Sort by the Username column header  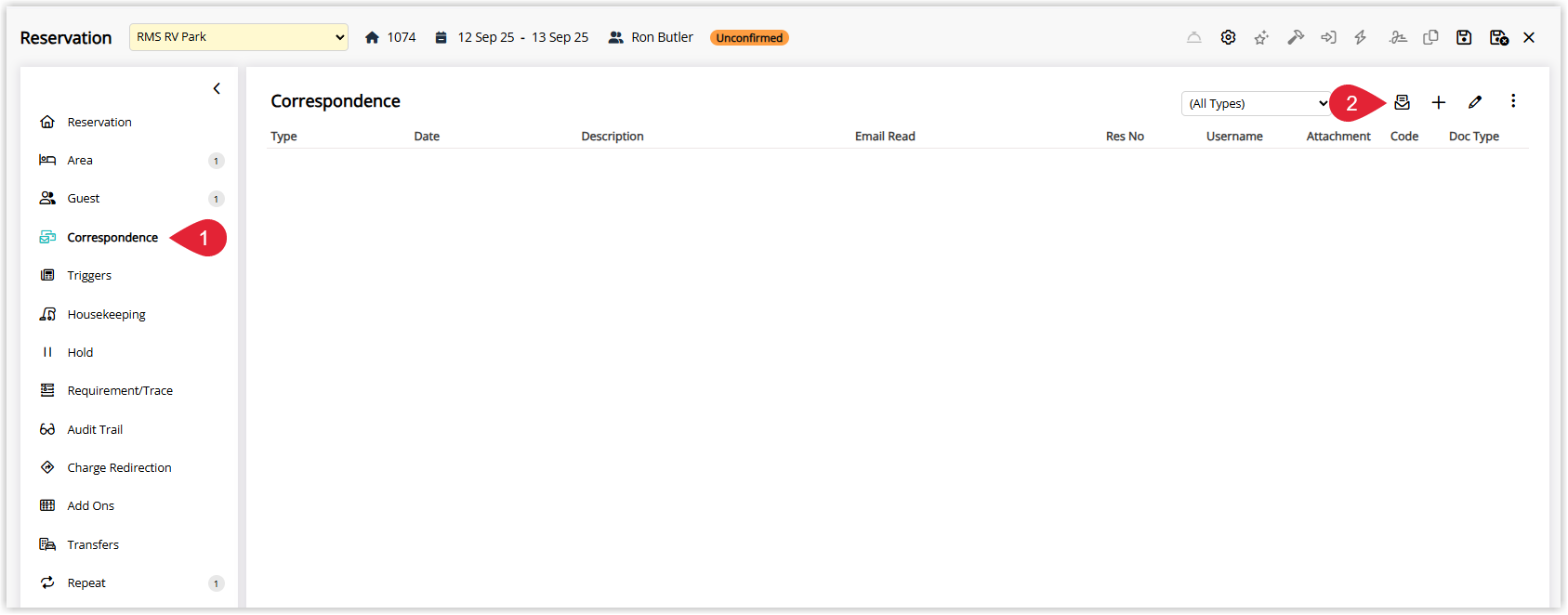click(x=1234, y=136)
